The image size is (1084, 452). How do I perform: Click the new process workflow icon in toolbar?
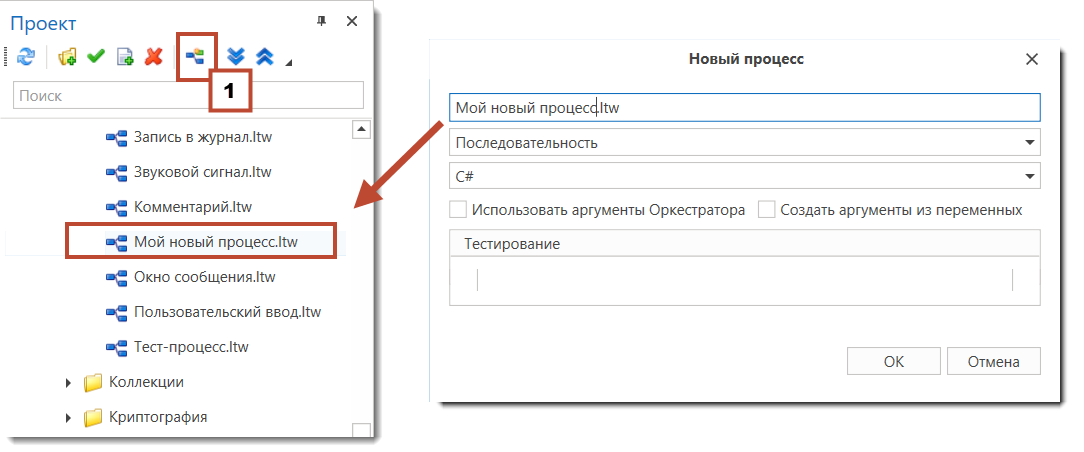coord(196,57)
